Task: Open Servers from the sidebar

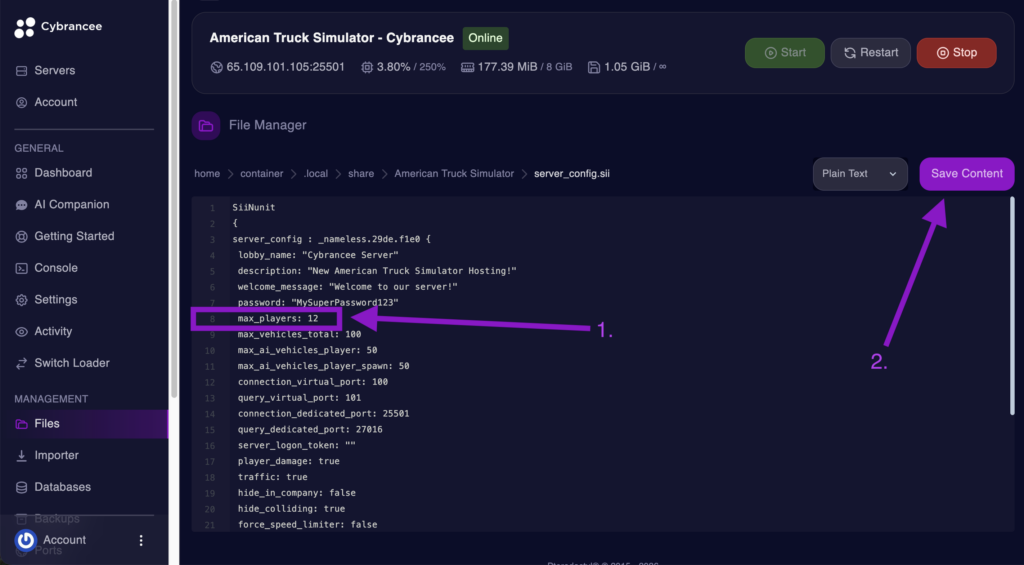Action: pyautogui.click(x=55, y=71)
